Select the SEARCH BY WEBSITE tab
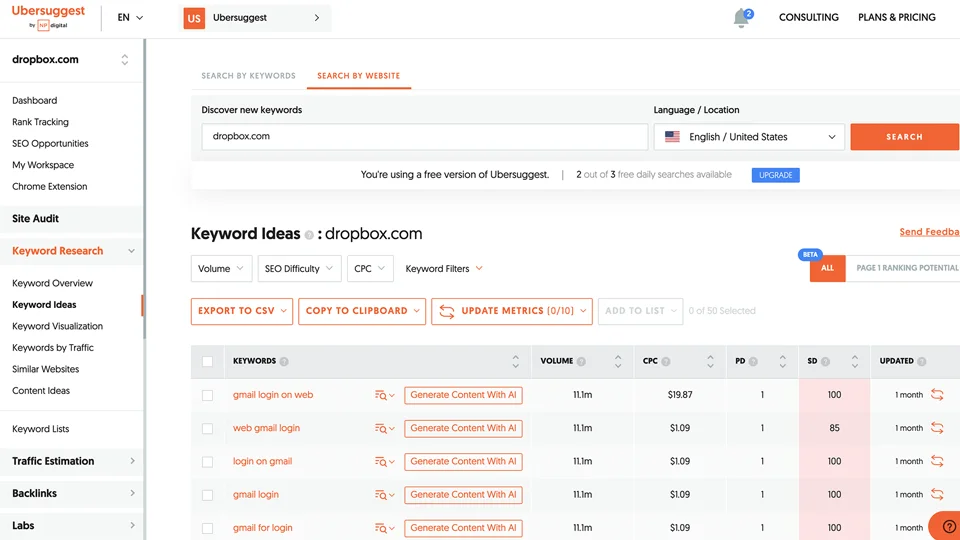Image resolution: width=960 pixels, height=540 pixels. pos(359,76)
